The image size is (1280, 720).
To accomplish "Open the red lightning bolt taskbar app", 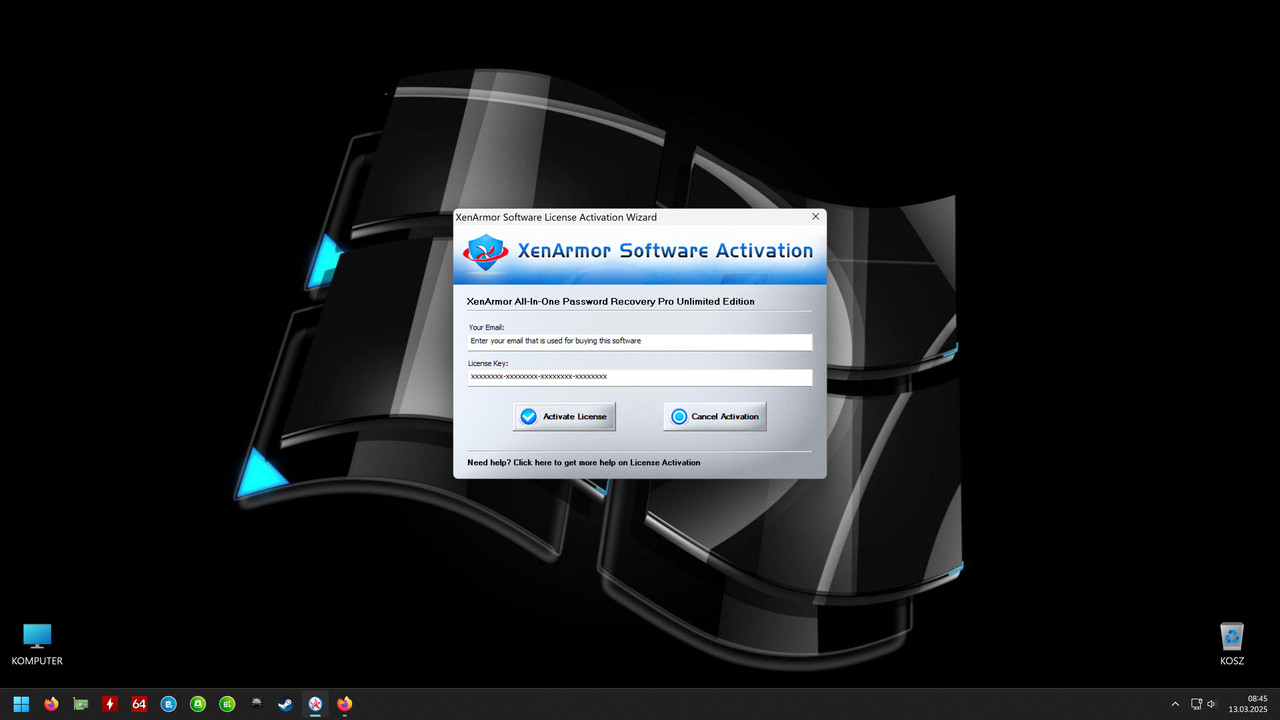I will coord(110,704).
